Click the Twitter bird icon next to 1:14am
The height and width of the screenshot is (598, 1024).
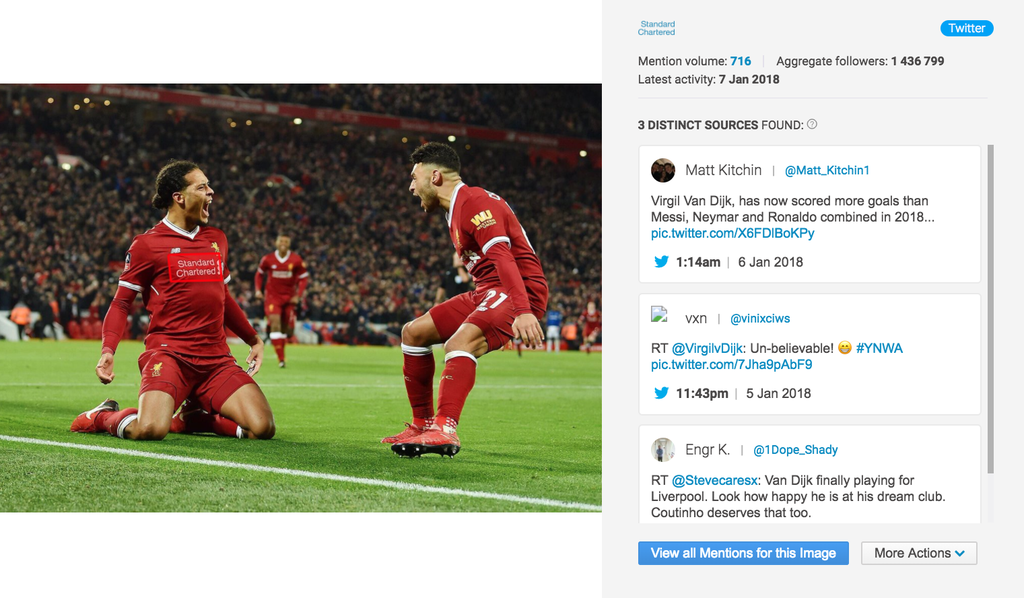click(x=661, y=262)
